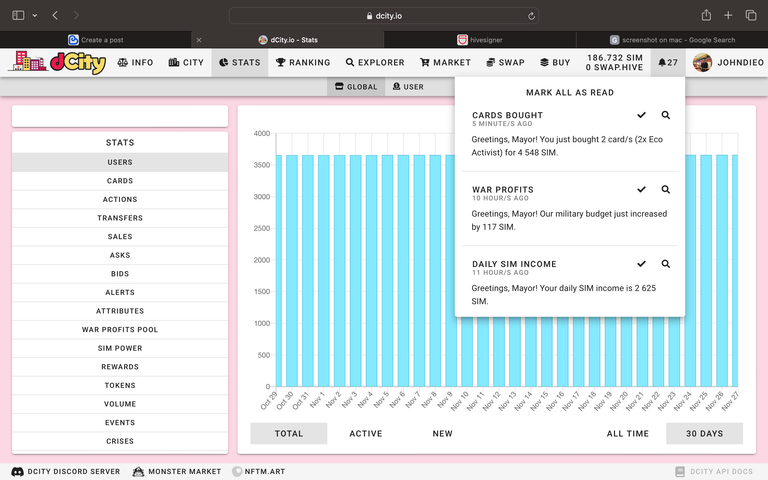The width and height of the screenshot is (768, 480).
Task: Select ASKS in the stats list
Action: (x=120, y=255)
